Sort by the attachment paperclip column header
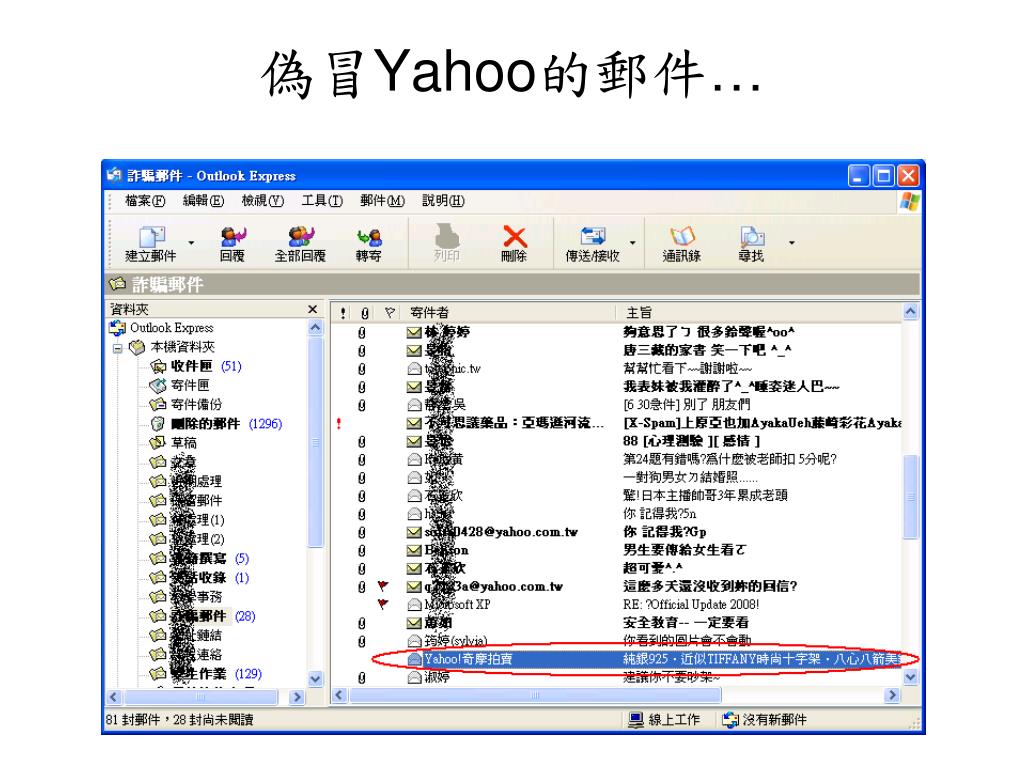 point(364,313)
